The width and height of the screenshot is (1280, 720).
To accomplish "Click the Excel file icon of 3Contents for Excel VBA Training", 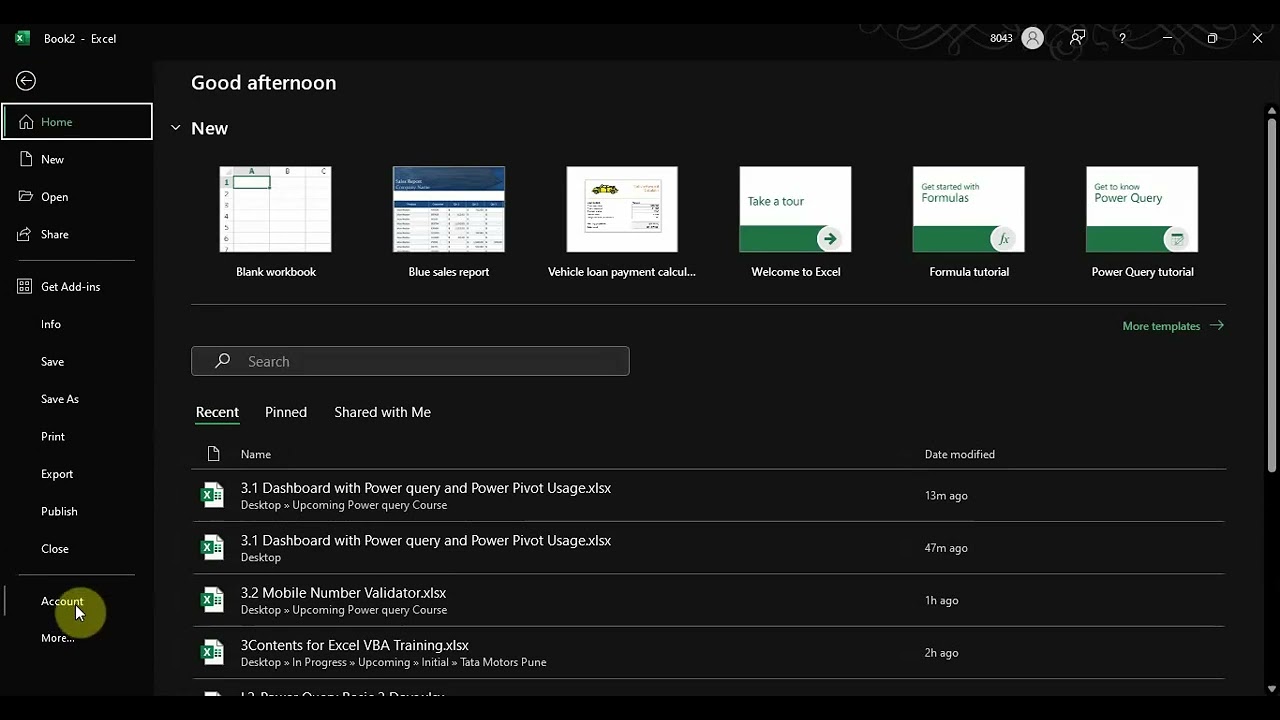I will [212, 652].
